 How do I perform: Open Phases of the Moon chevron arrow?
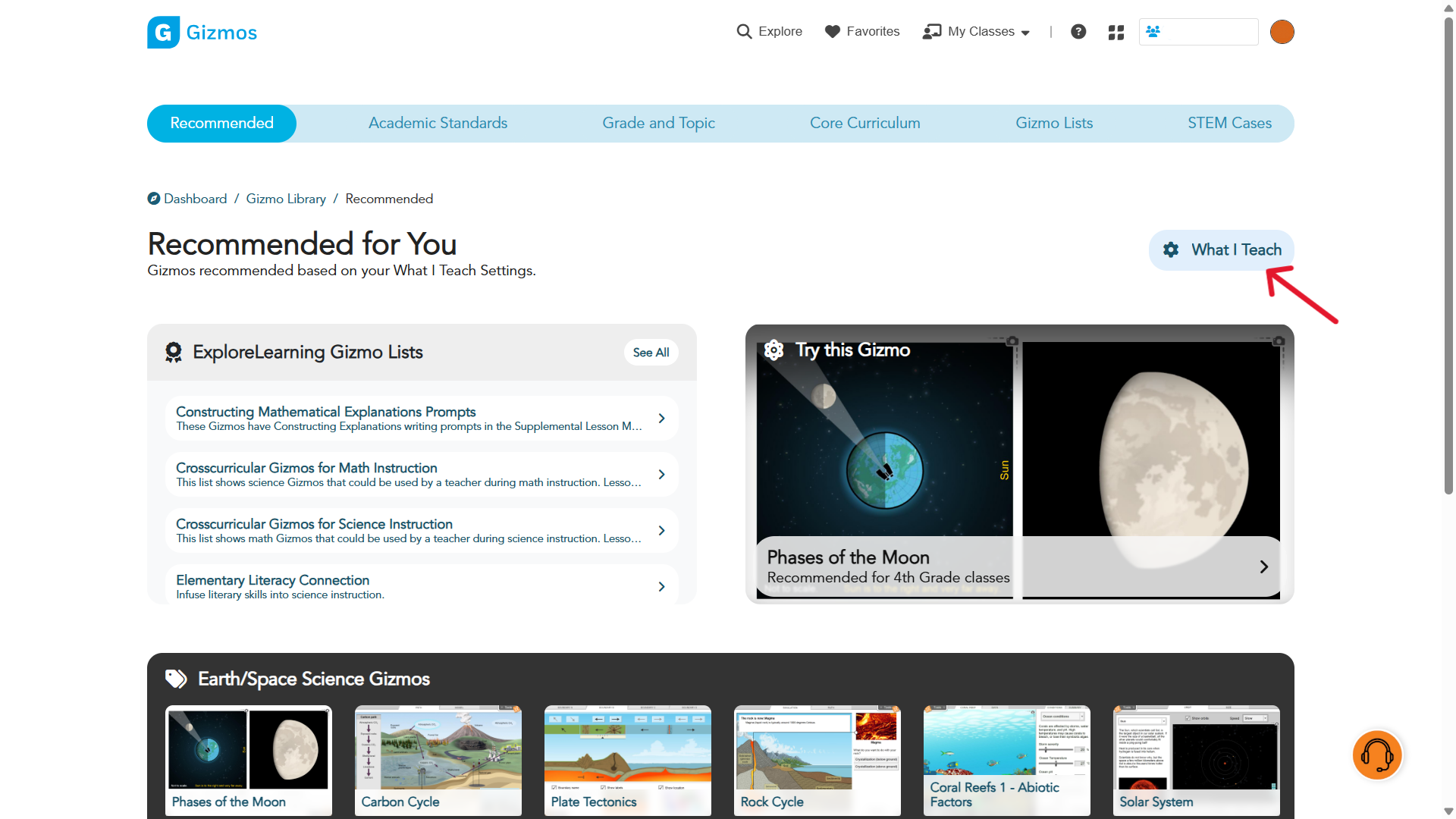point(1263,567)
